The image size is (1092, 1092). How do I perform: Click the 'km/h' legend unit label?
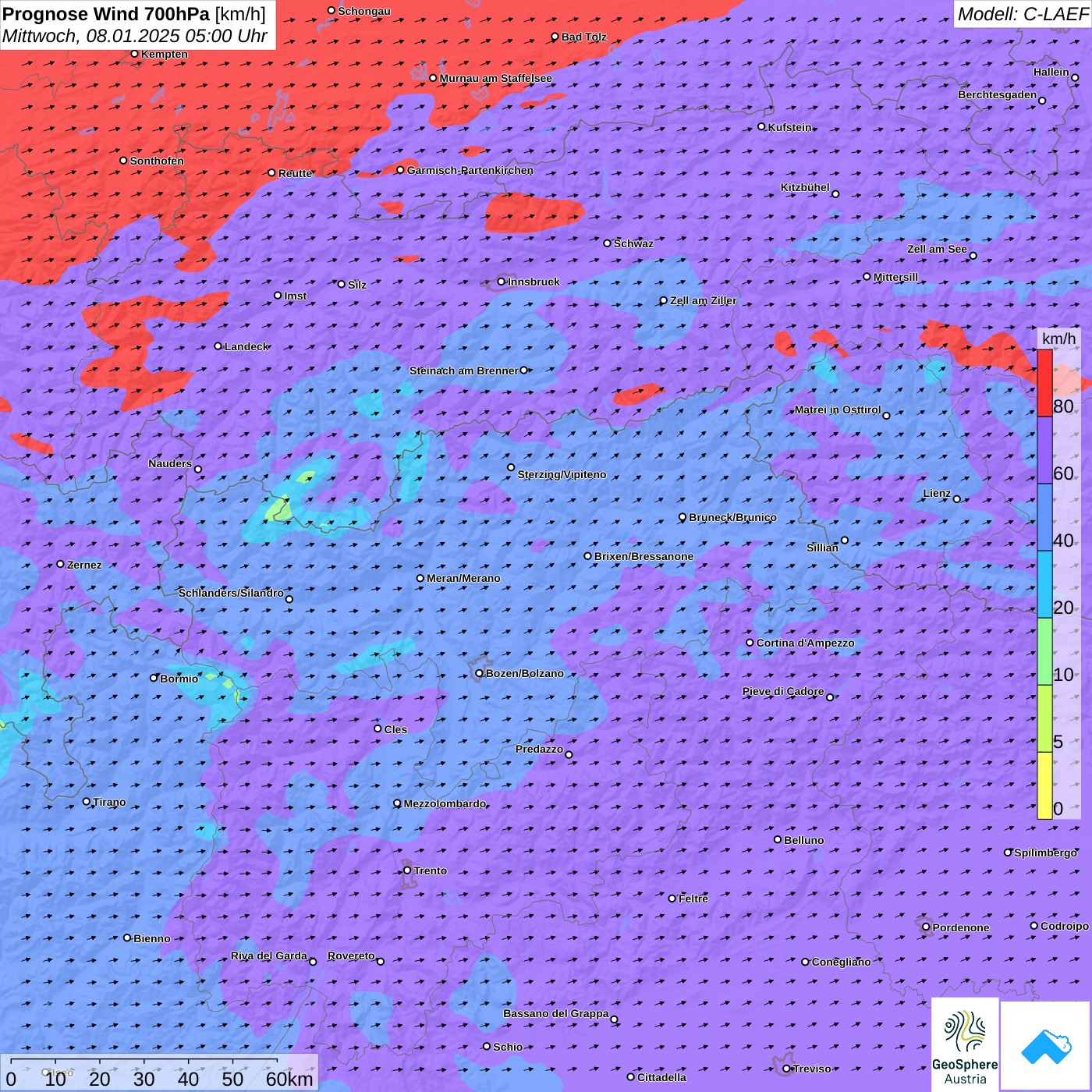tap(1058, 339)
